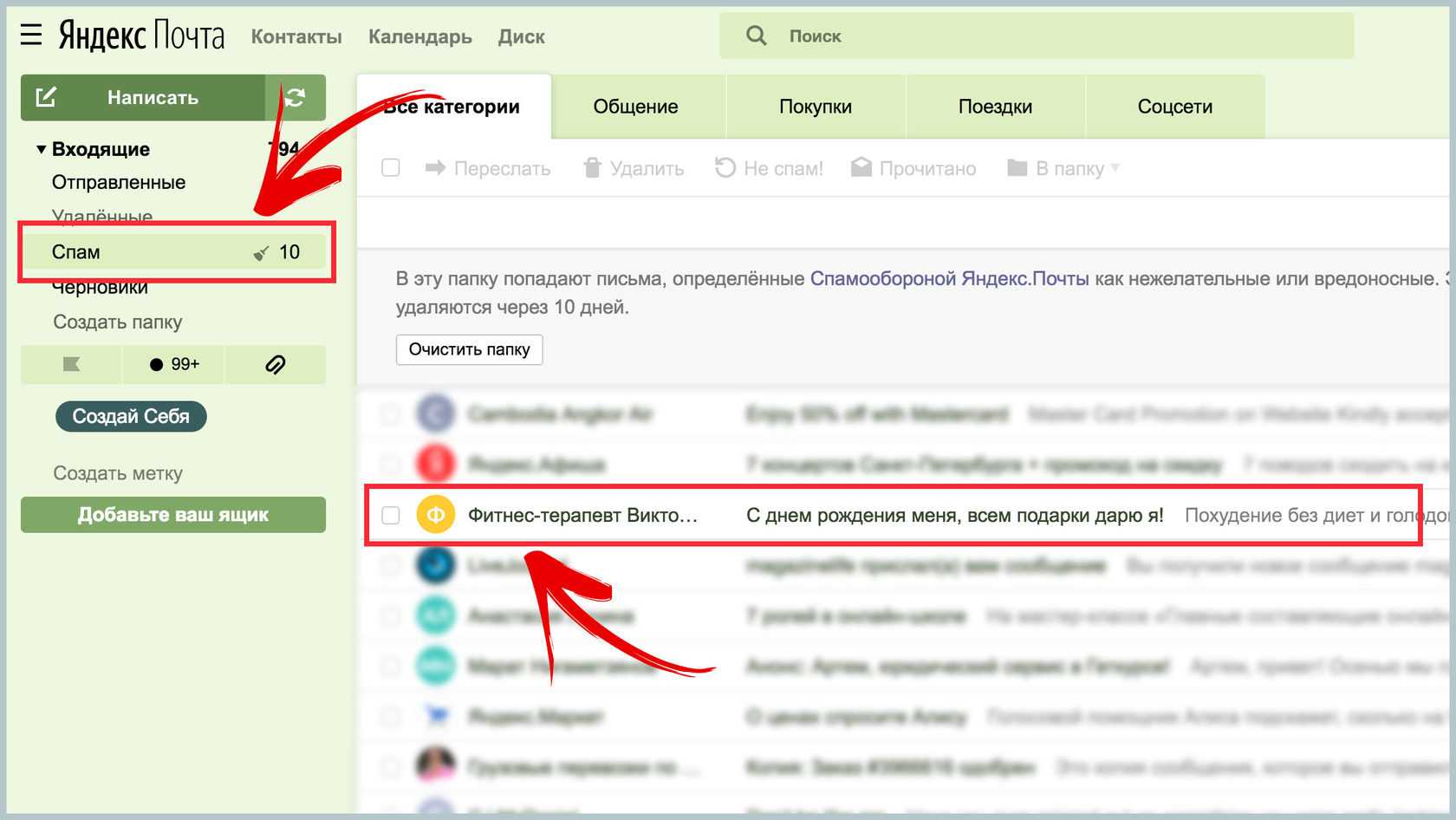The width and height of the screenshot is (1456, 820).
Task: Switch to the Поездки tab
Action: pyautogui.click(x=995, y=107)
